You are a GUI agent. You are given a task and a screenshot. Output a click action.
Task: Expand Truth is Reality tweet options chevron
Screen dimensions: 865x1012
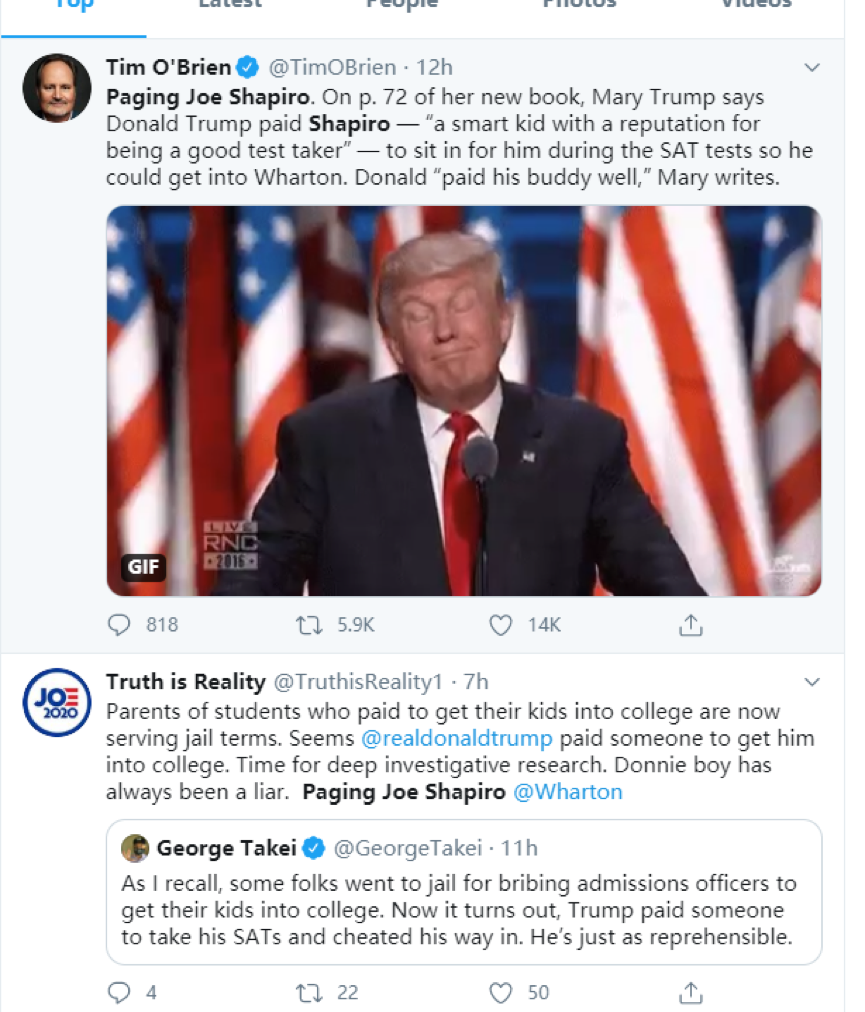point(812,683)
